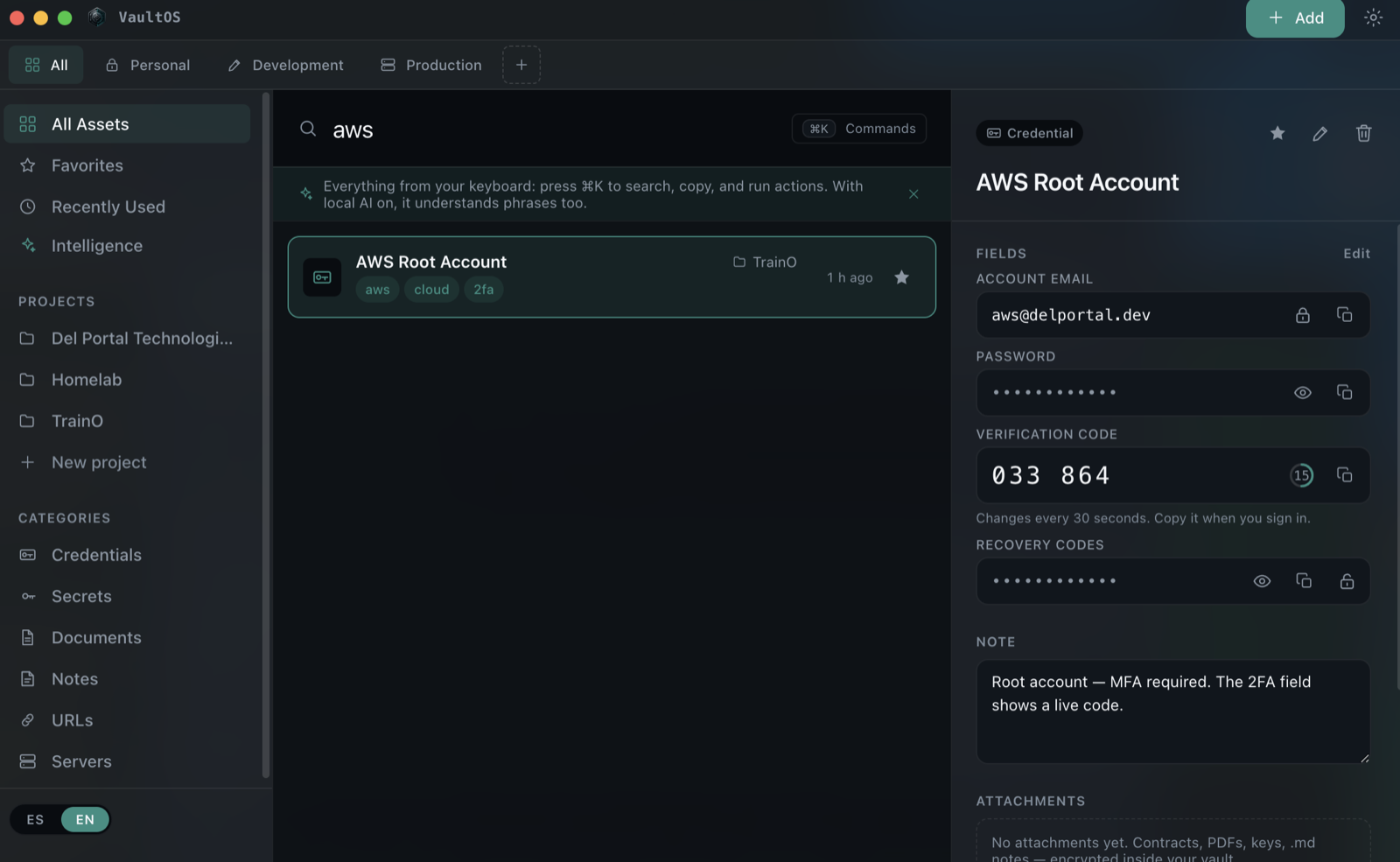
Task: Copy the password
Action: pyautogui.click(x=1345, y=393)
